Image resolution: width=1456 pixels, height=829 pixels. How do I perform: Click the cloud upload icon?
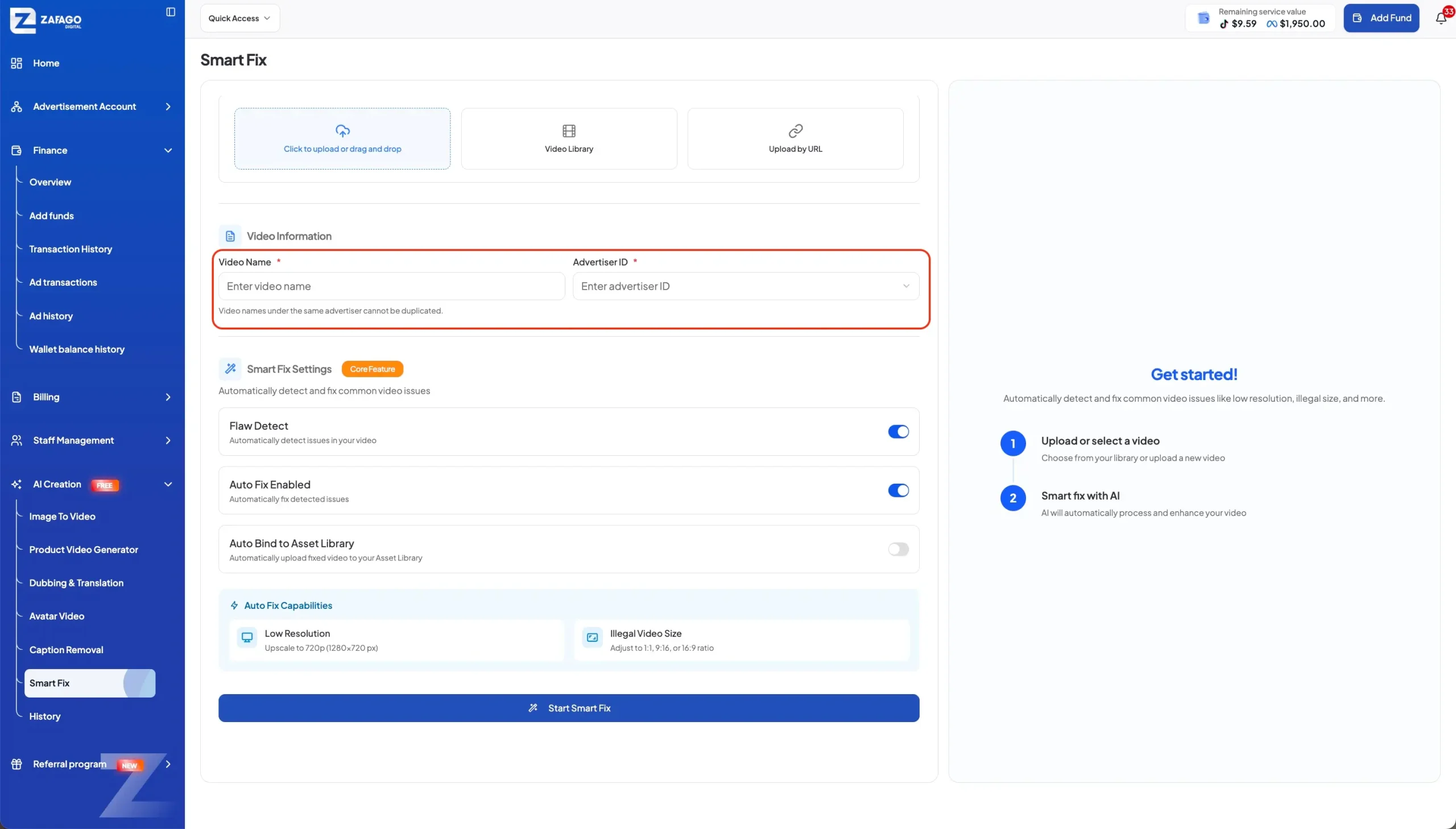342,131
